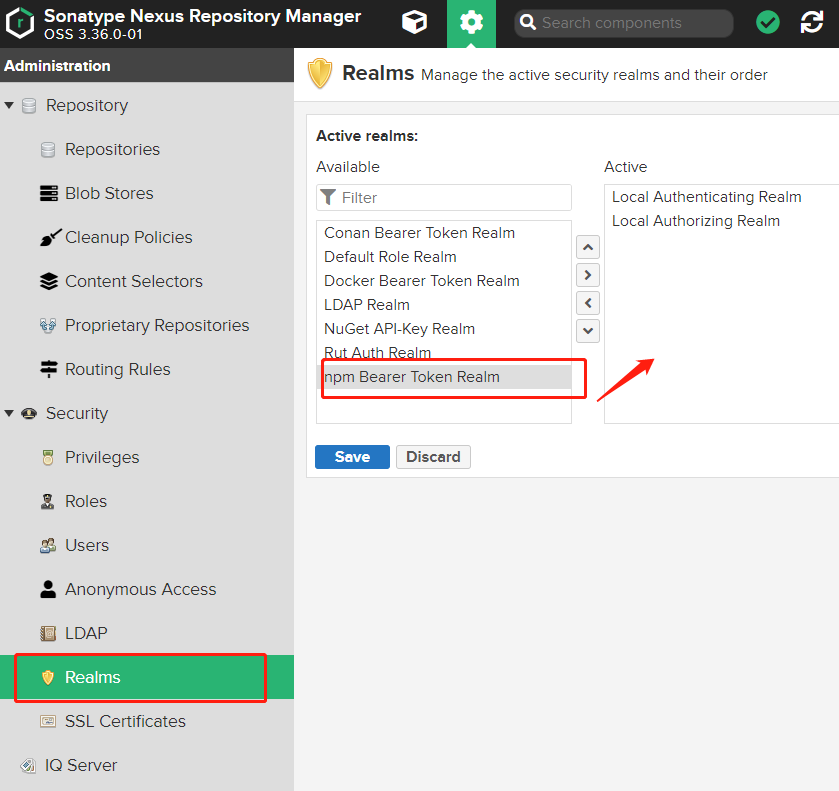Discard the realm changes

pos(433,457)
